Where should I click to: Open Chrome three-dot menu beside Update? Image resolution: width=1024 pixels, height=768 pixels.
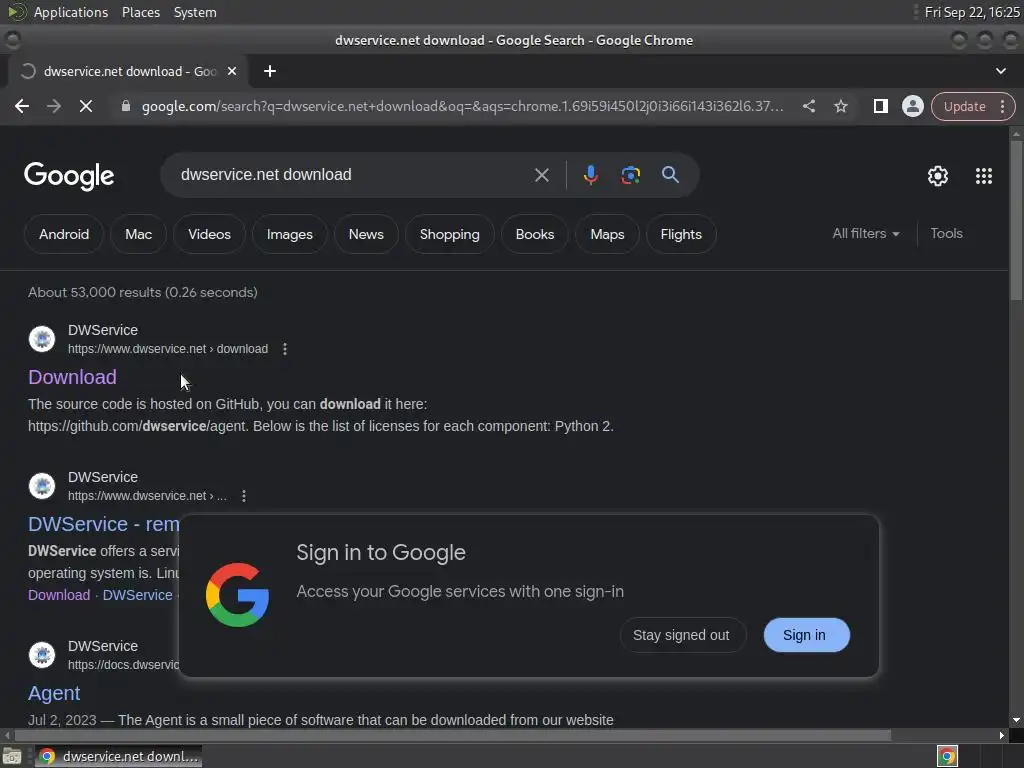[x=1002, y=106]
